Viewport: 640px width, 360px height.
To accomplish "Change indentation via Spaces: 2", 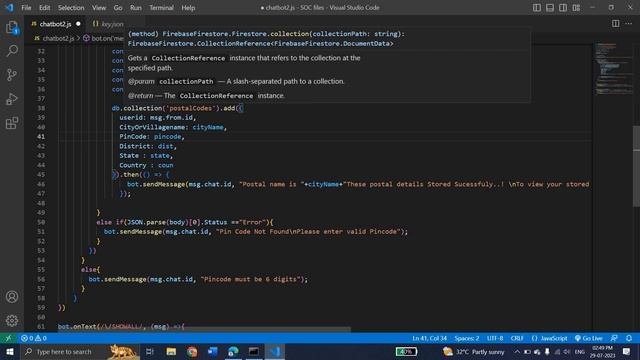I will pyautogui.click(x=467, y=338).
